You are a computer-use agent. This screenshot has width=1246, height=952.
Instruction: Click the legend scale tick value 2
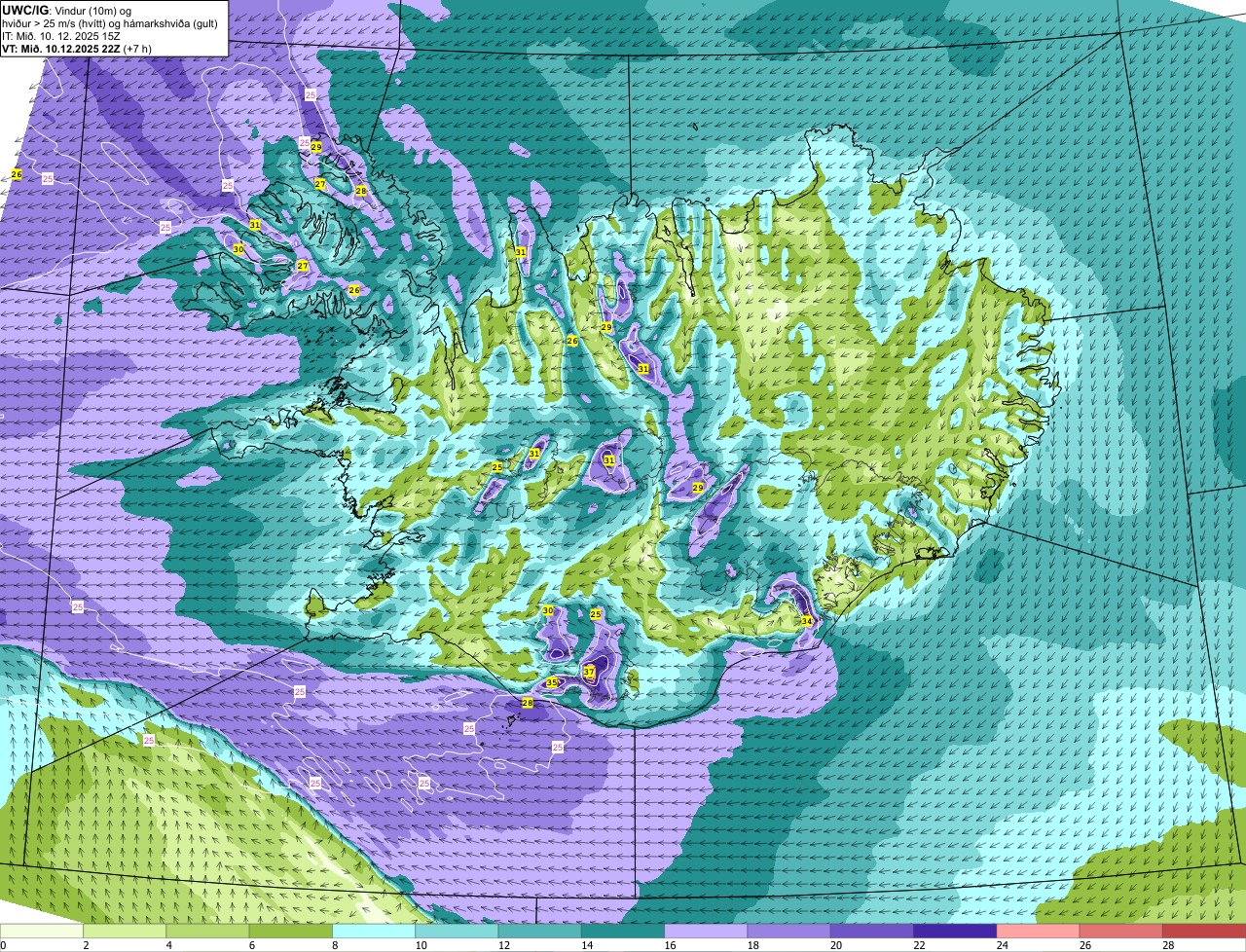coord(85,945)
